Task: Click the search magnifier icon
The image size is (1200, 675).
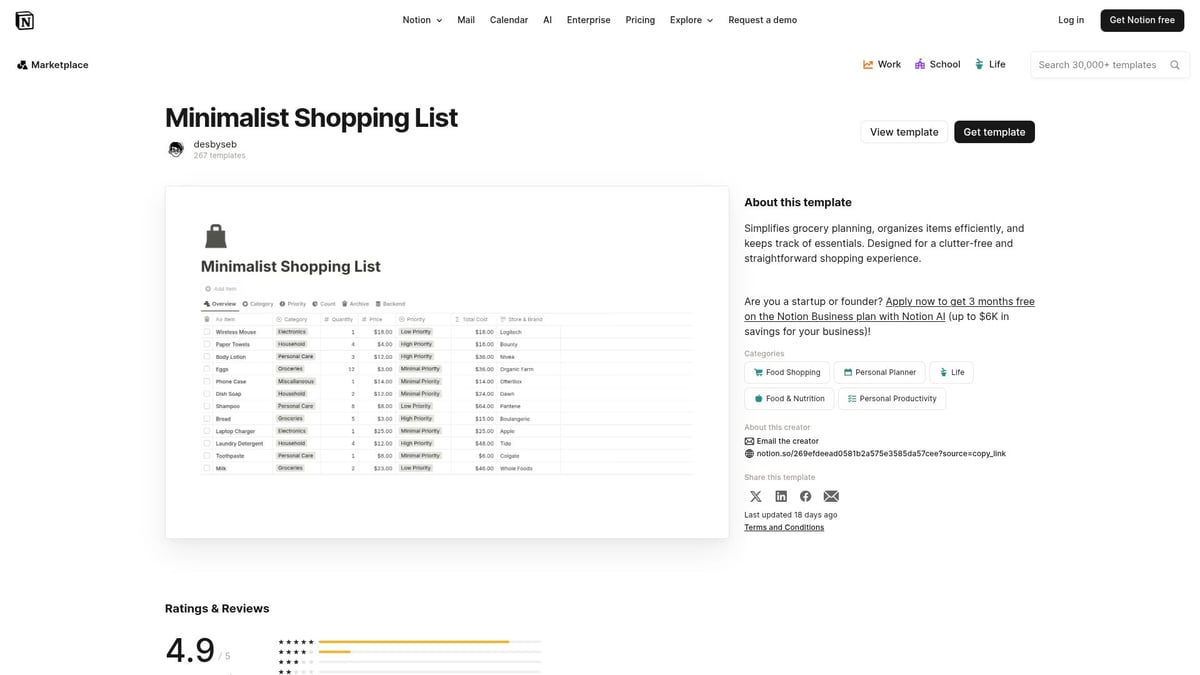Action: tap(1174, 64)
